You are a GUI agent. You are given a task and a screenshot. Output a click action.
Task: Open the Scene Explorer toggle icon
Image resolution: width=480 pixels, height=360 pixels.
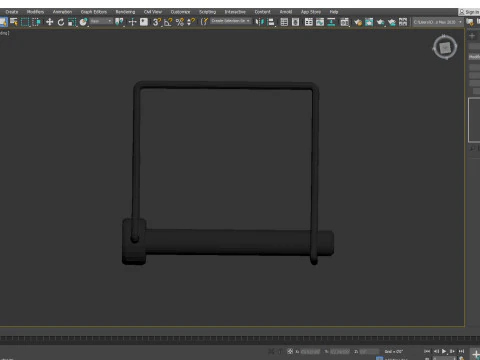coord(284,22)
